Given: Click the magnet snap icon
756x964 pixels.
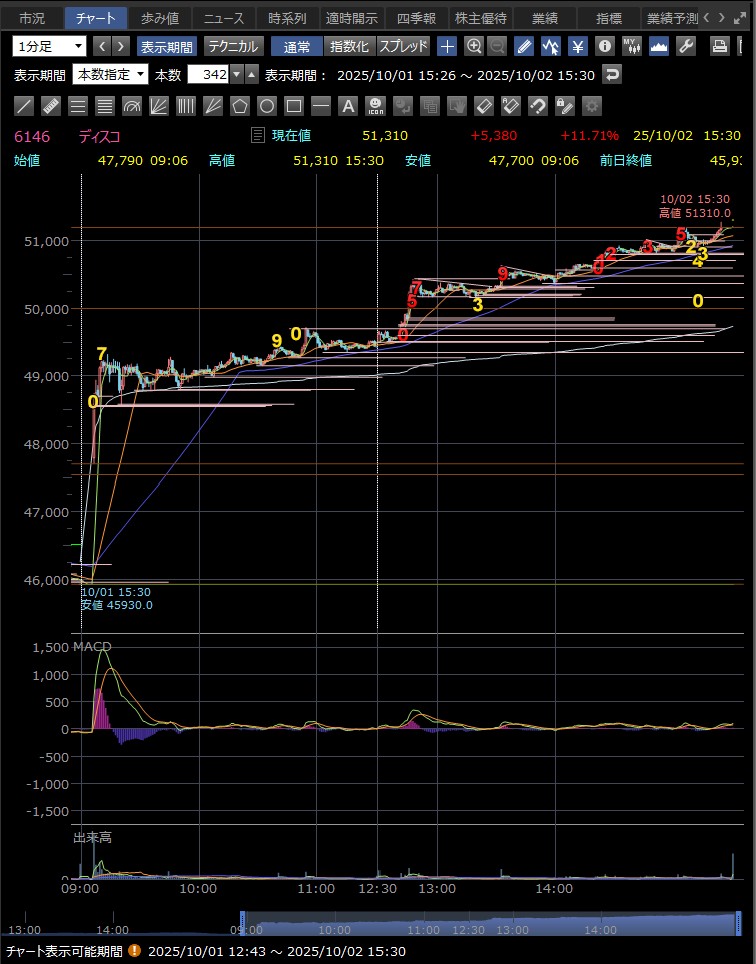Looking at the screenshot, I should [x=537, y=106].
